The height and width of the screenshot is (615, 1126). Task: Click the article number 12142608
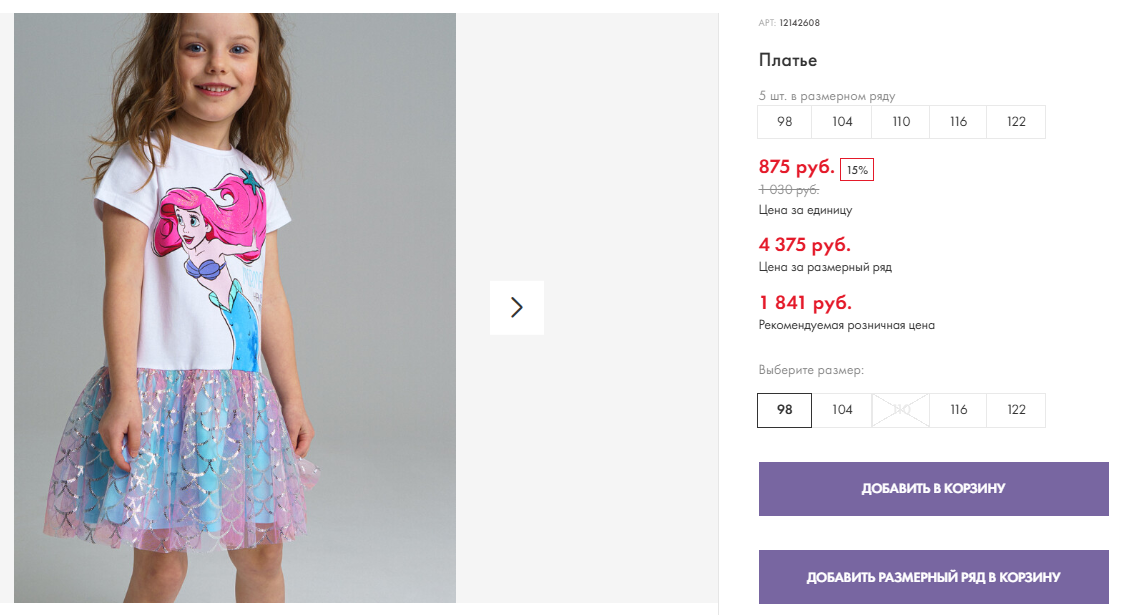[x=799, y=23]
